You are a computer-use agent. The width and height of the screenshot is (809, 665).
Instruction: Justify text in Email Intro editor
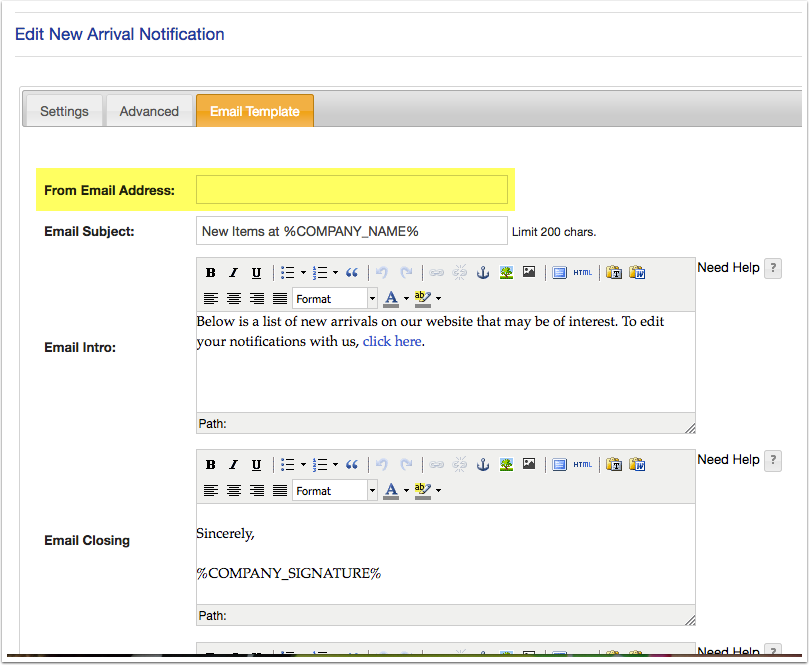[280, 298]
